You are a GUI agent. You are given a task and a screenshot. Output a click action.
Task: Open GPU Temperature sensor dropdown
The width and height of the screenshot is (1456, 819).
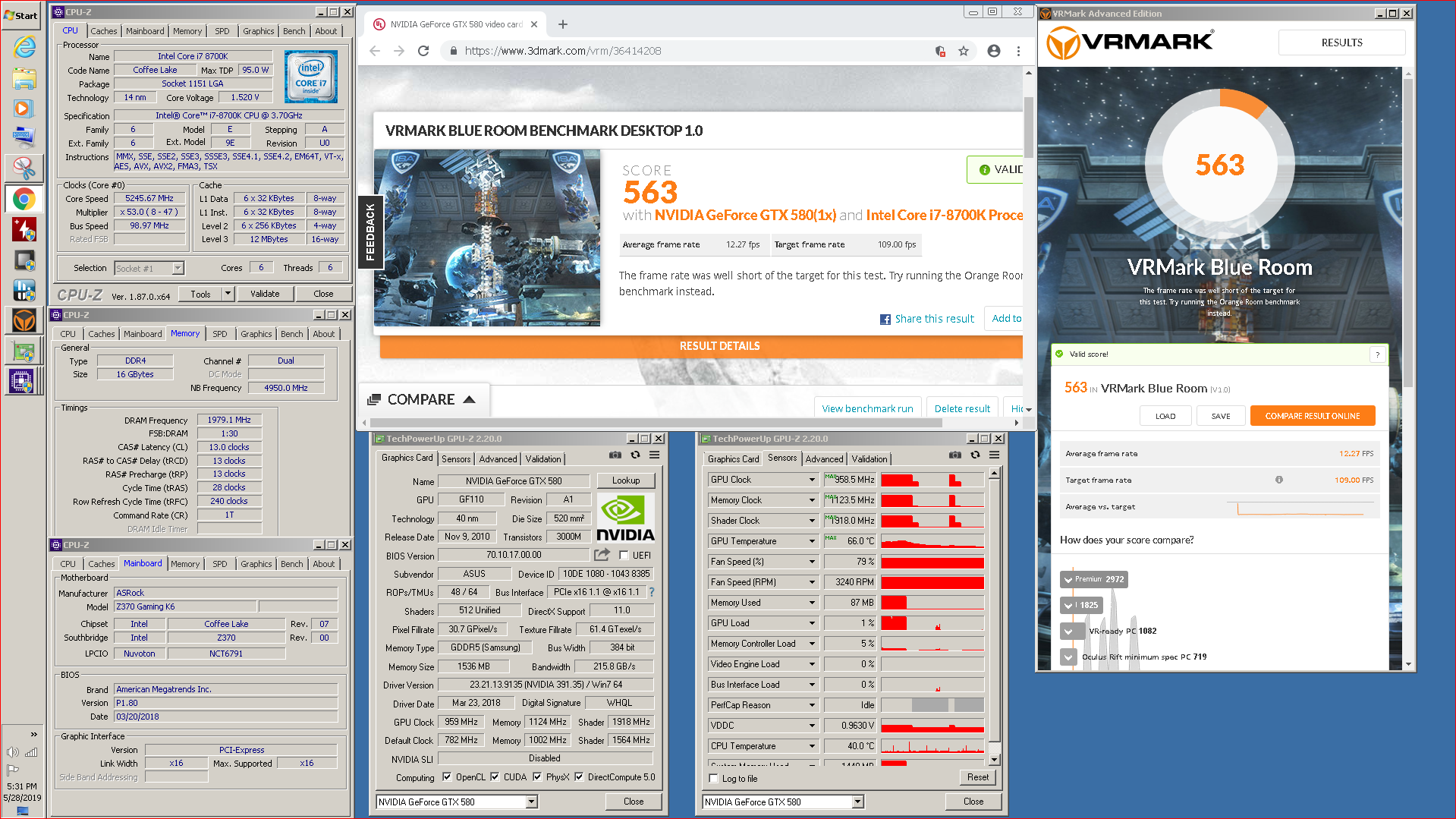[x=812, y=541]
